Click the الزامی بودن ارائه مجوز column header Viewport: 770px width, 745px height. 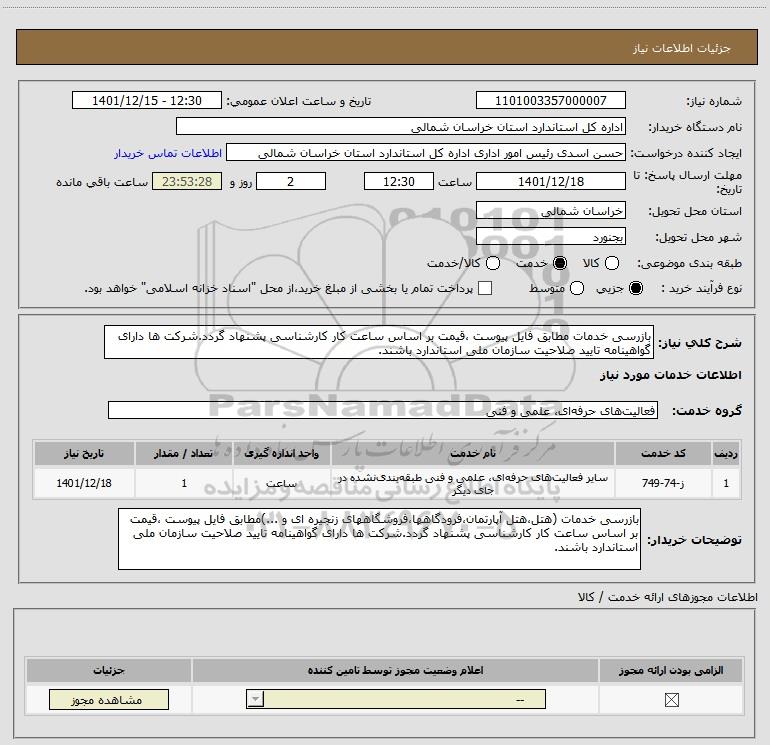click(x=671, y=670)
